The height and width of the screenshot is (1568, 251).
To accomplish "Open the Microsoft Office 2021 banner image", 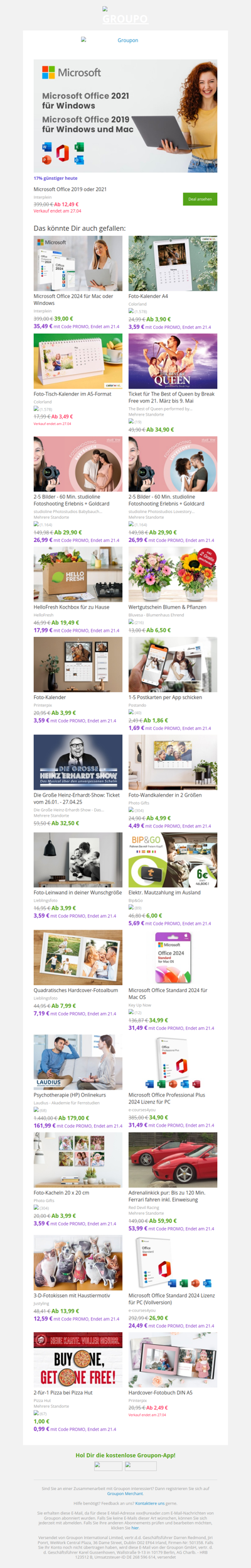I will coord(125,116).
